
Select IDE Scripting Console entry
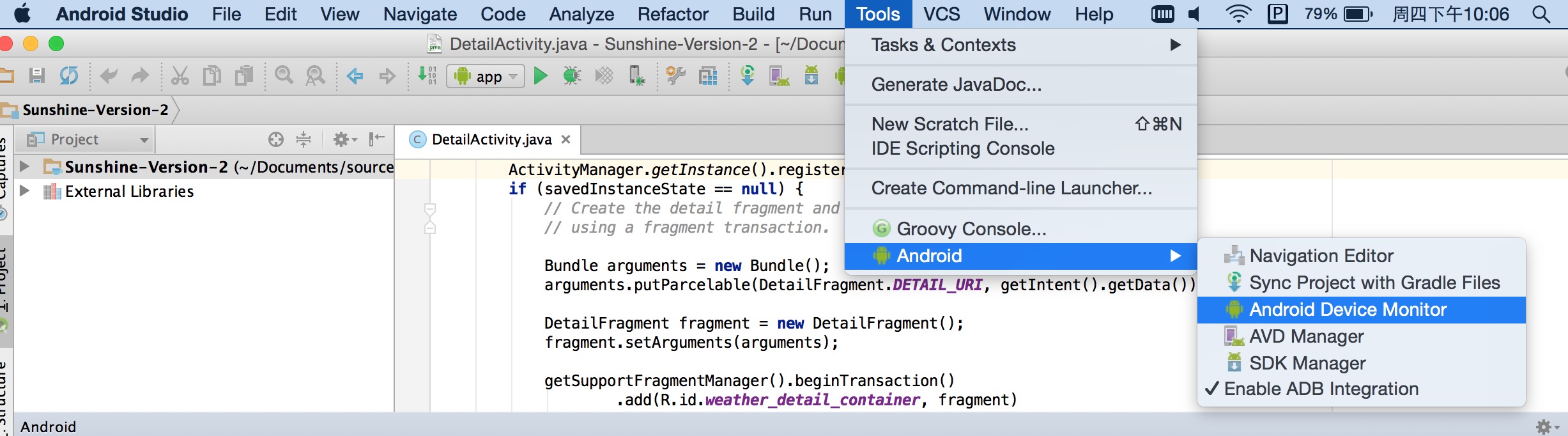tap(1020, 148)
